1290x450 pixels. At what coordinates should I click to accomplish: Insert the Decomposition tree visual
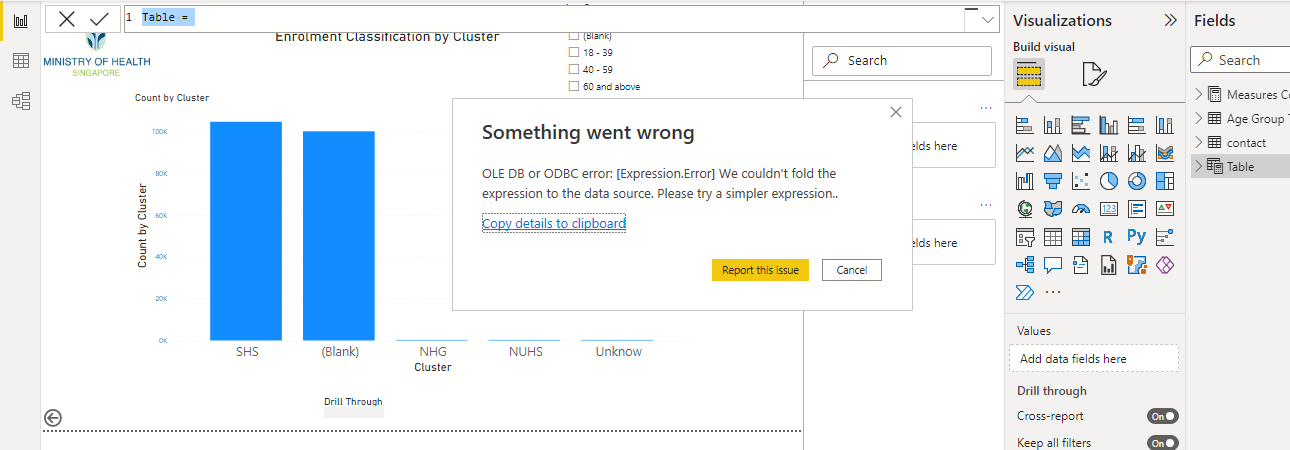tap(1024, 265)
